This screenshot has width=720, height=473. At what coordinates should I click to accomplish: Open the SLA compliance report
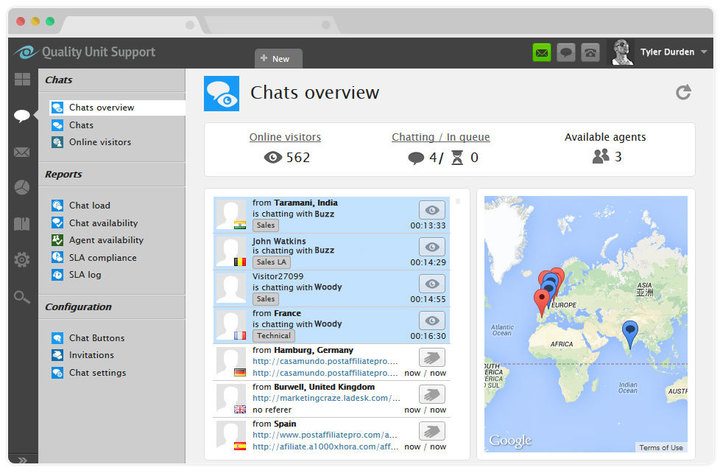click(x=102, y=258)
